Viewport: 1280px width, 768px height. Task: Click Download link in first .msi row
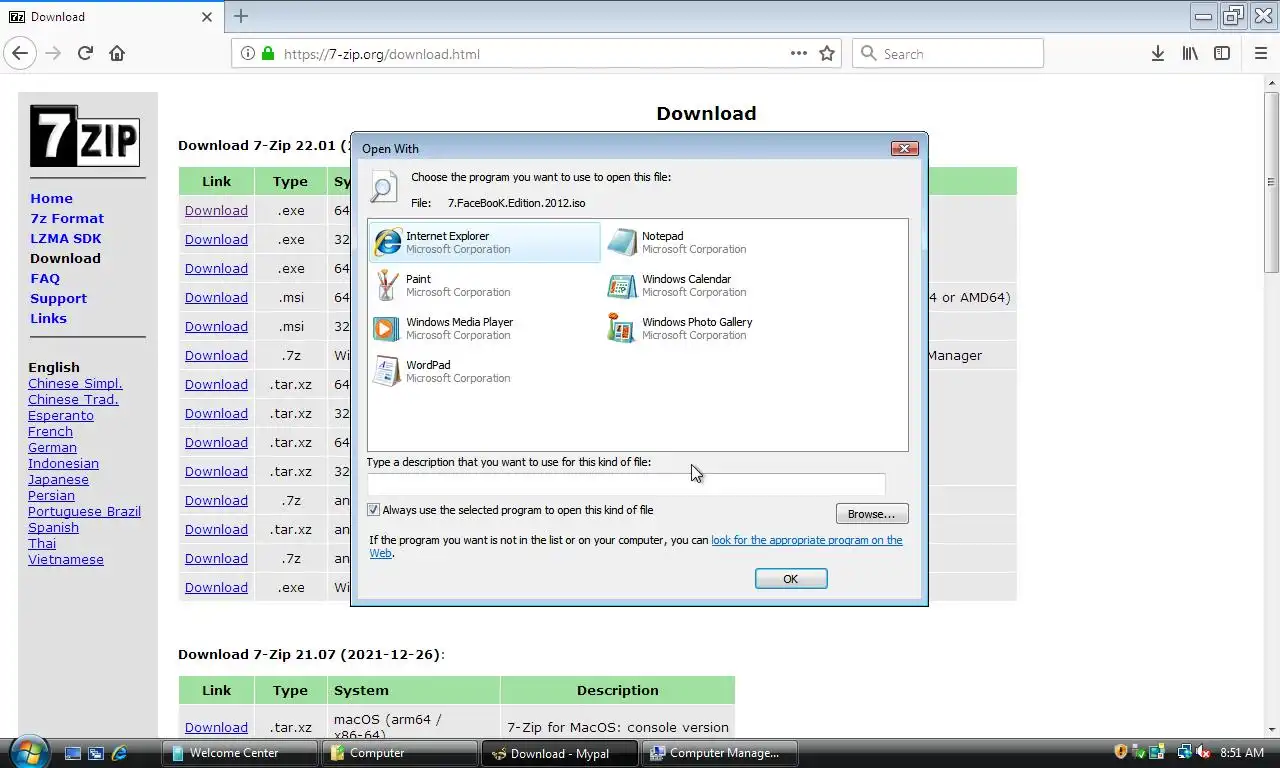(216, 297)
